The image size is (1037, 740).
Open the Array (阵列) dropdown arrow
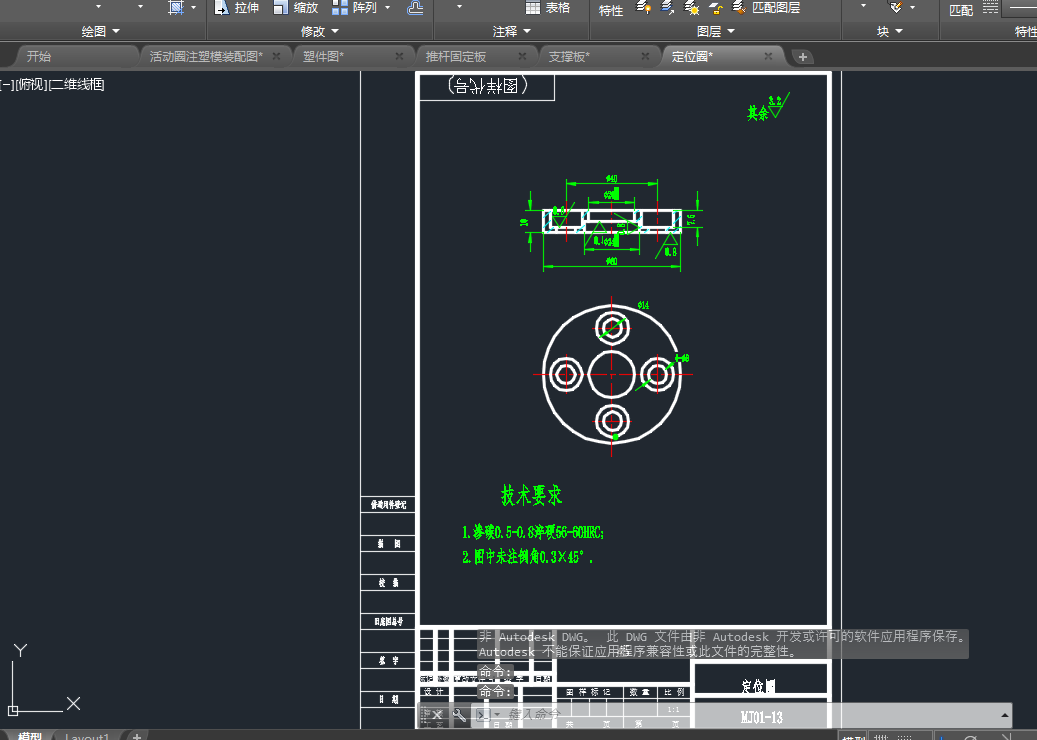point(388,7)
